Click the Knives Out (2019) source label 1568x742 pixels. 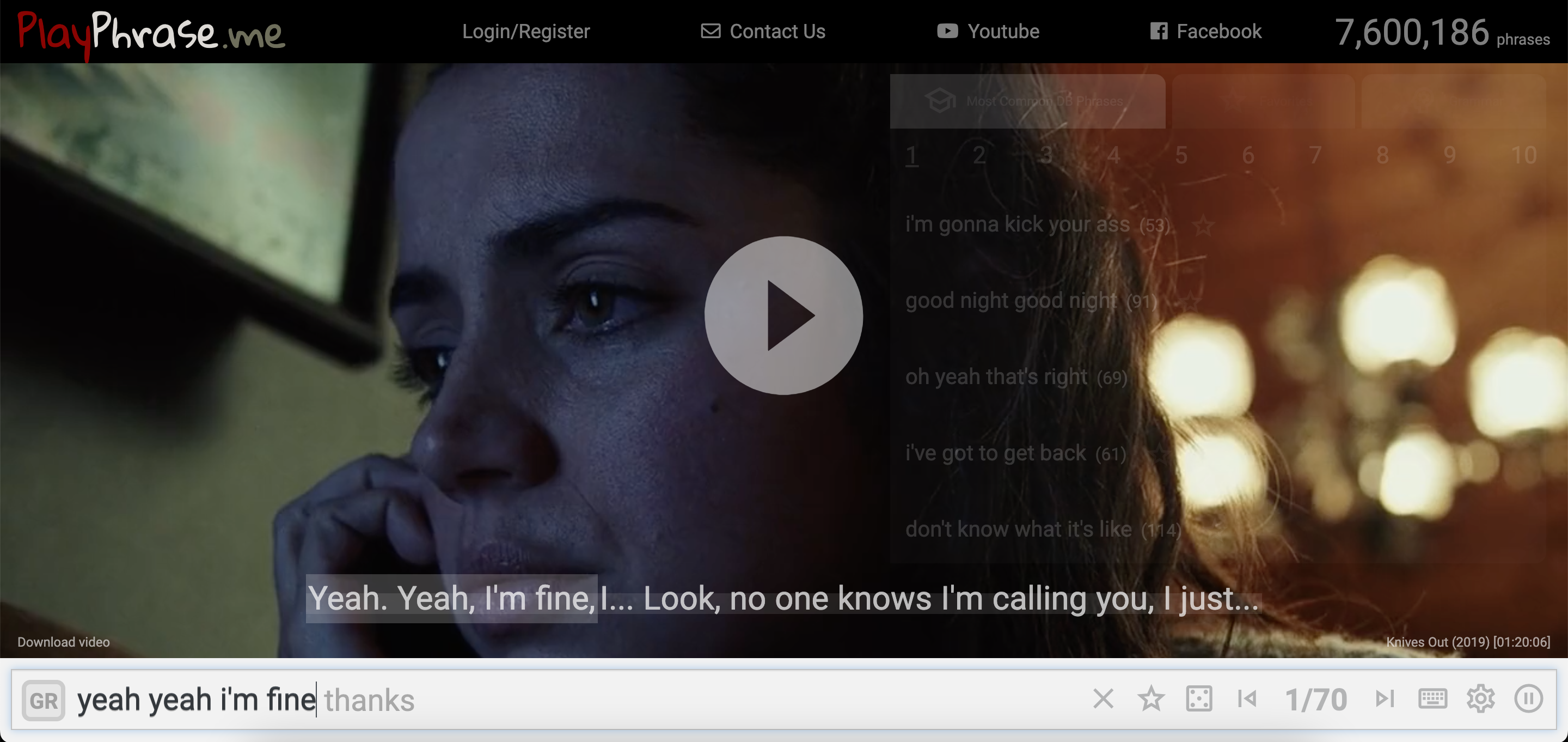(x=1468, y=642)
